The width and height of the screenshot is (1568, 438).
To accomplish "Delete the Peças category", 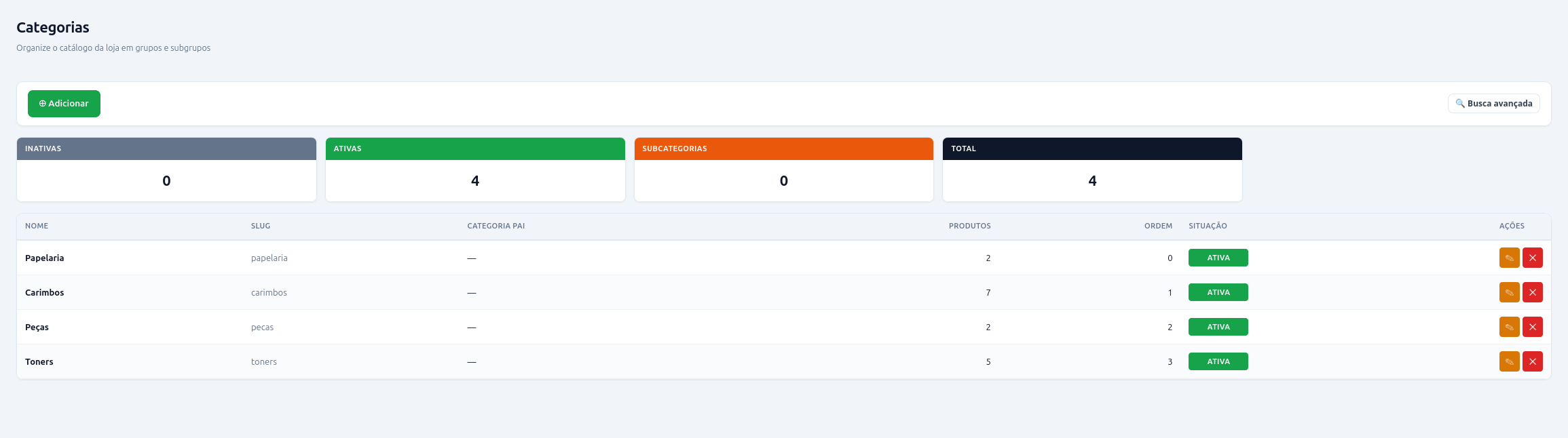I will tap(1533, 327).
